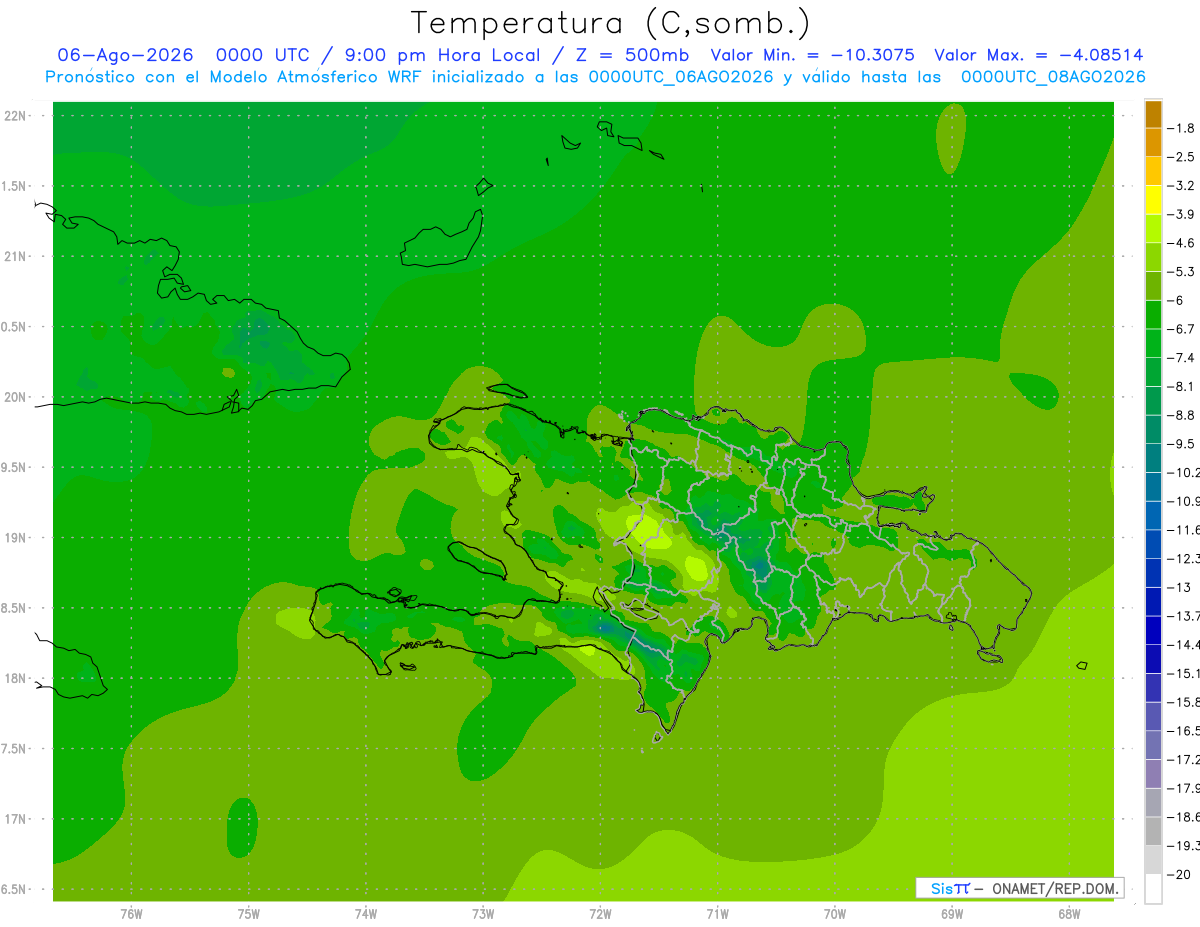Click 'Valor Max. = -4.08514' readout

coord(1039,55)
